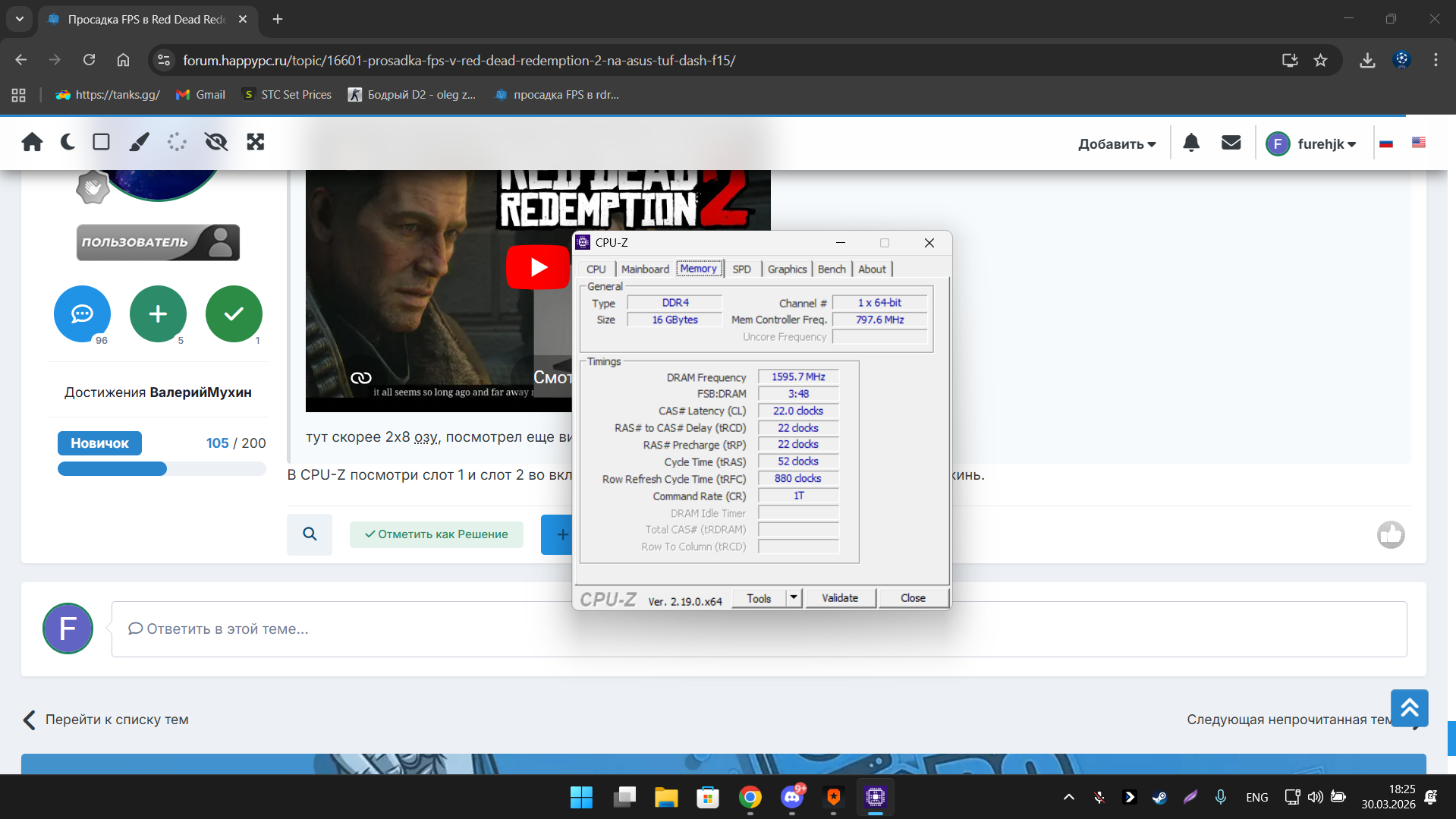The image size is (1456, 819).
Task: Open the messages envelope icon
Action: click(1231, 143)
